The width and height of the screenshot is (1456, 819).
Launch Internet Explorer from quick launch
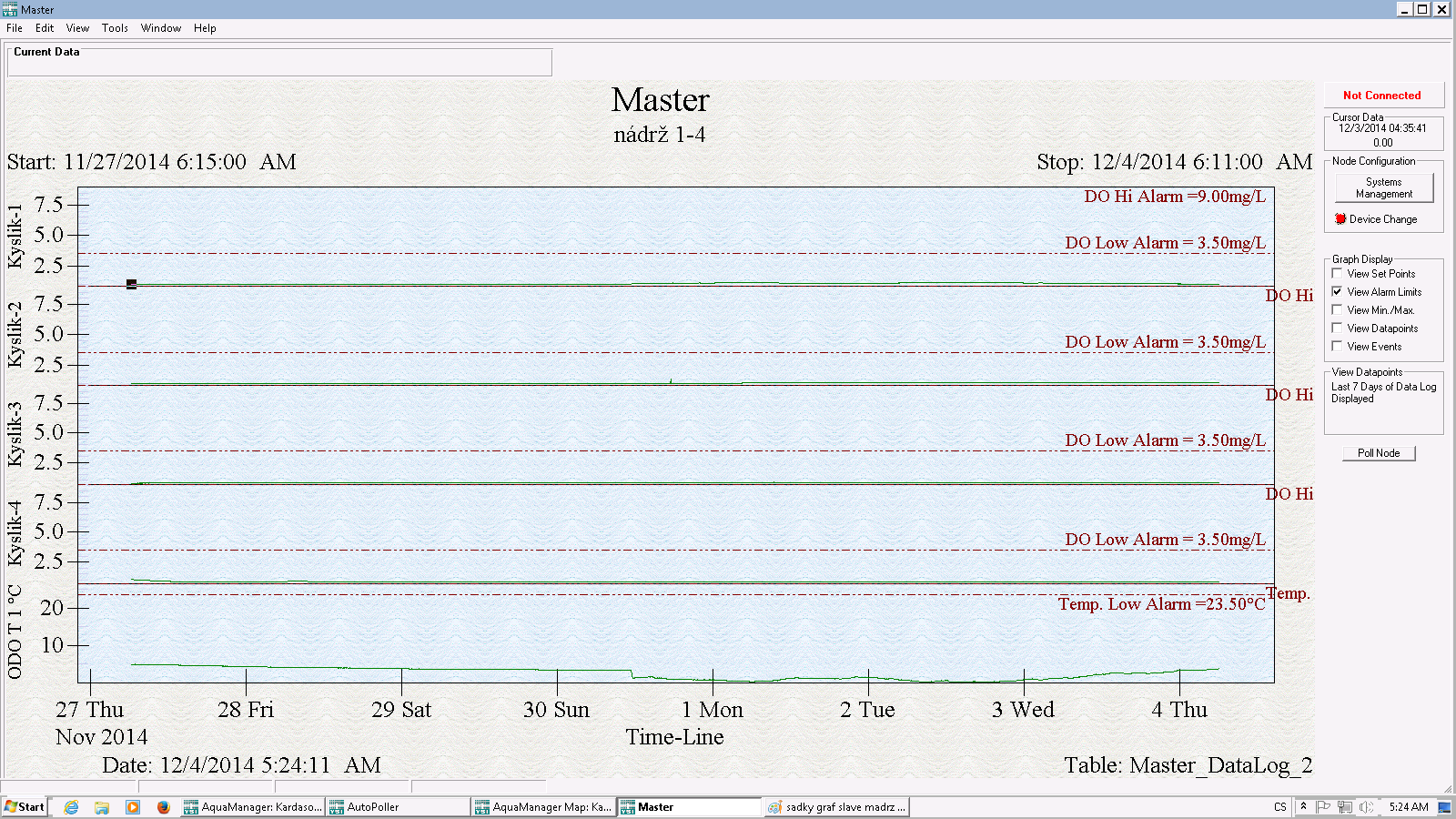[71, 807]
